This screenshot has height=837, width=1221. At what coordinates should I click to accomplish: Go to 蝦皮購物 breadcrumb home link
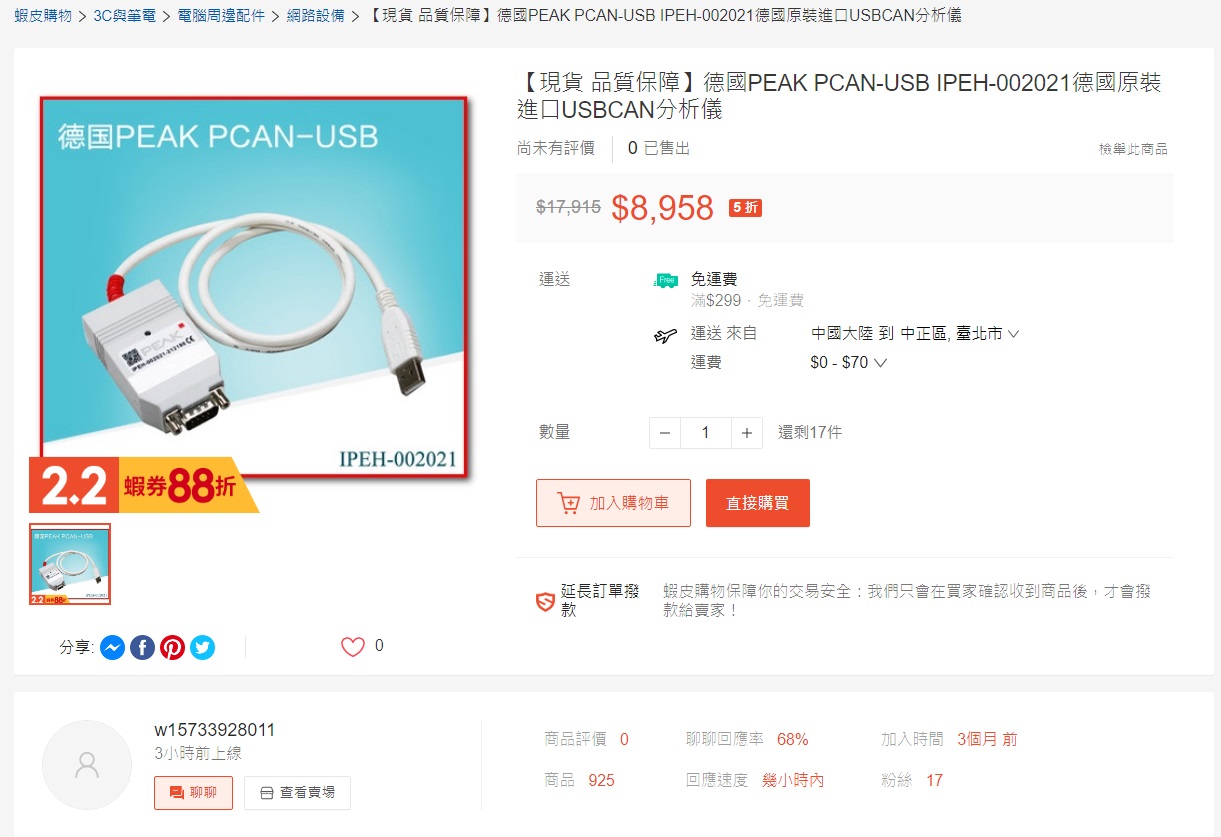43,16
